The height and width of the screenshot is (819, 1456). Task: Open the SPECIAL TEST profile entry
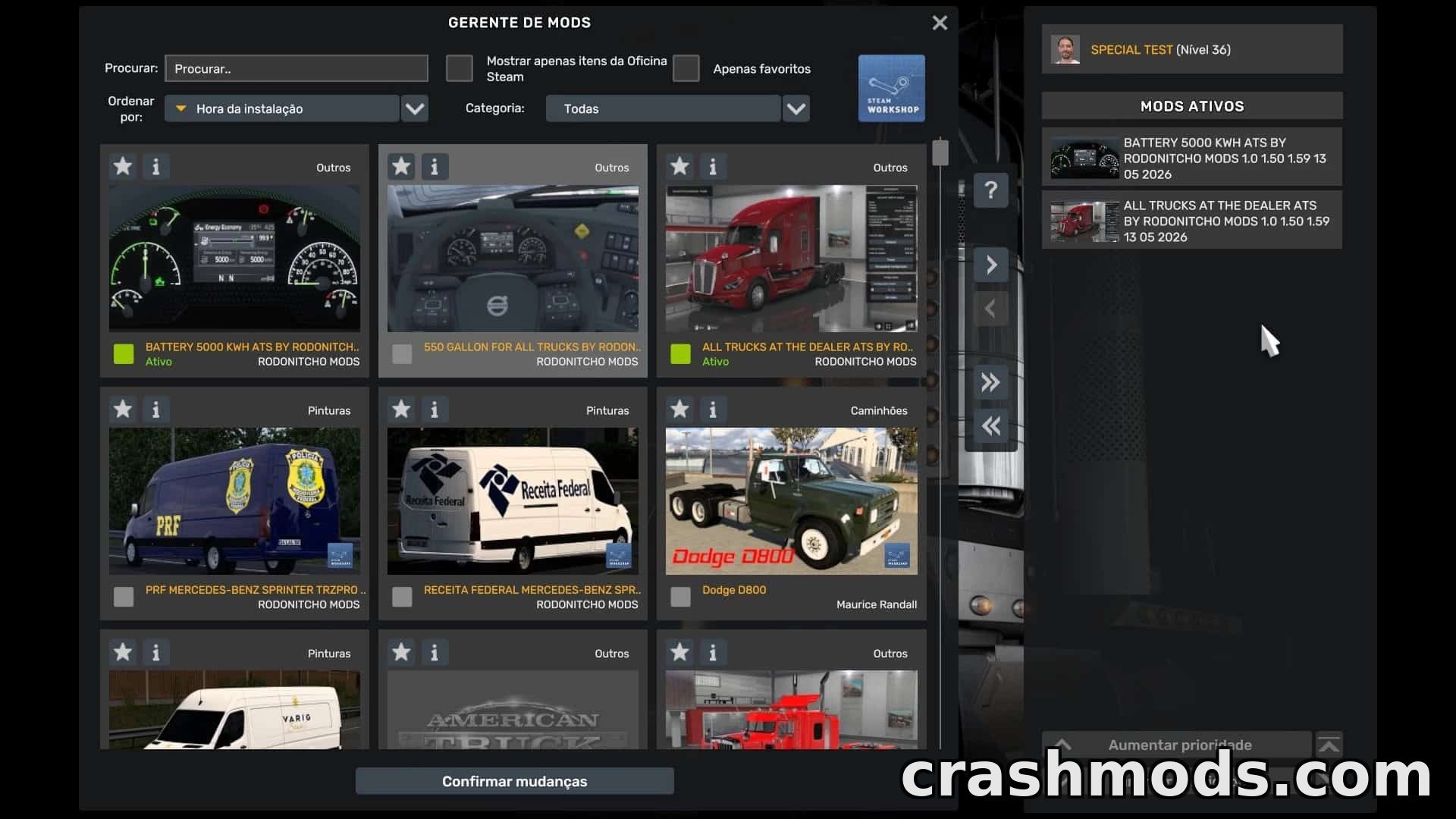1192,49
